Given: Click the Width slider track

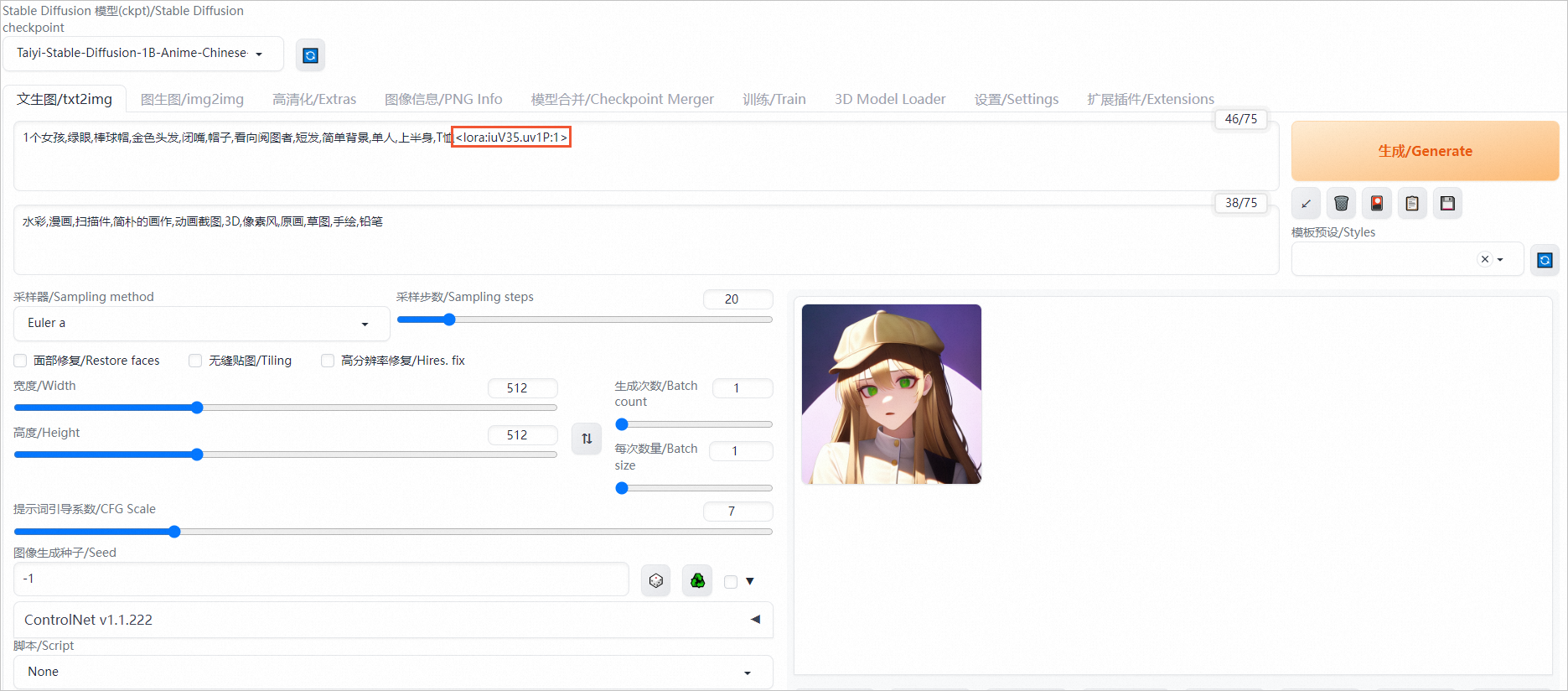Looking at the screenshot, I should pyautogui.click(x=286, y=408).
